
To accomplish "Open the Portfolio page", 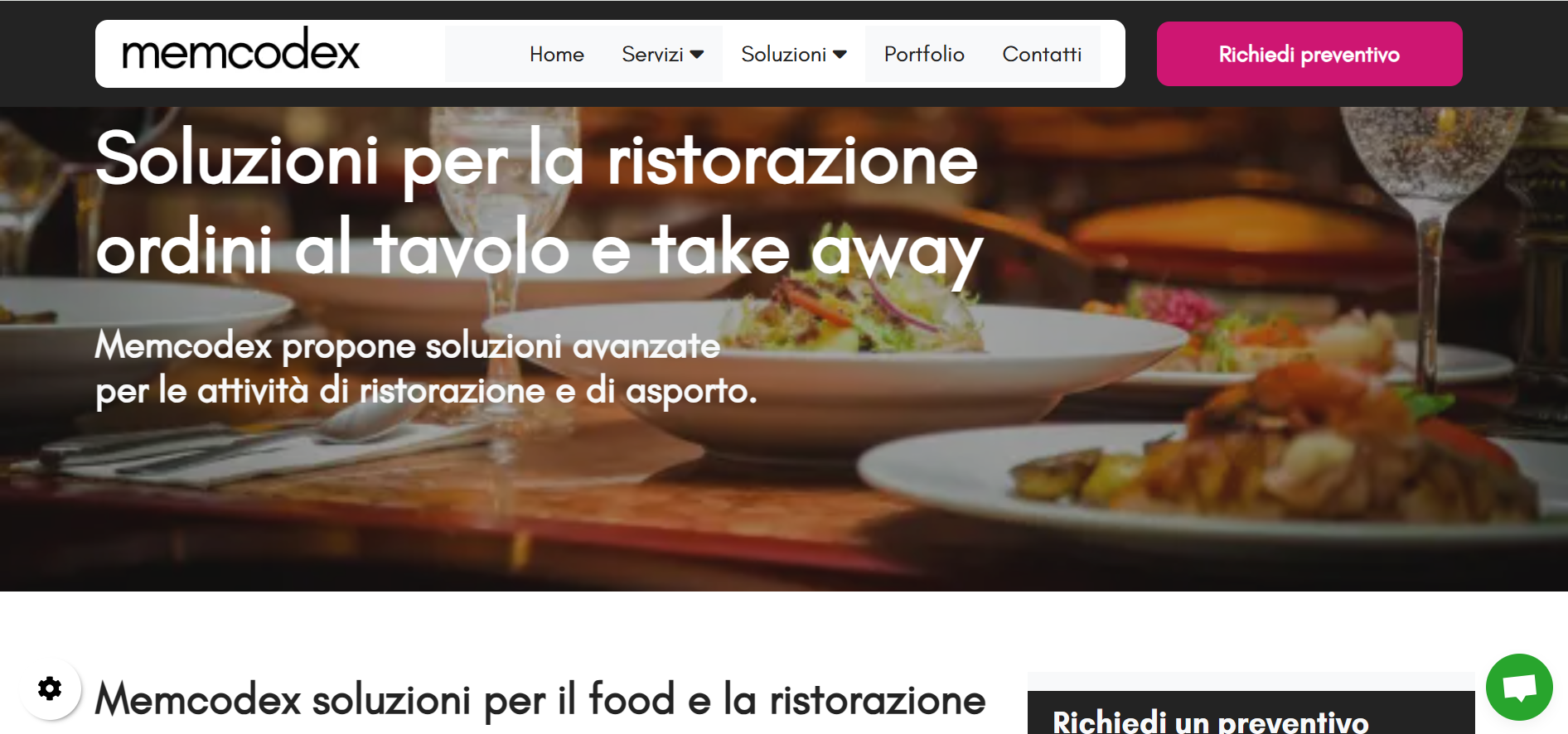I will point(924,55).
